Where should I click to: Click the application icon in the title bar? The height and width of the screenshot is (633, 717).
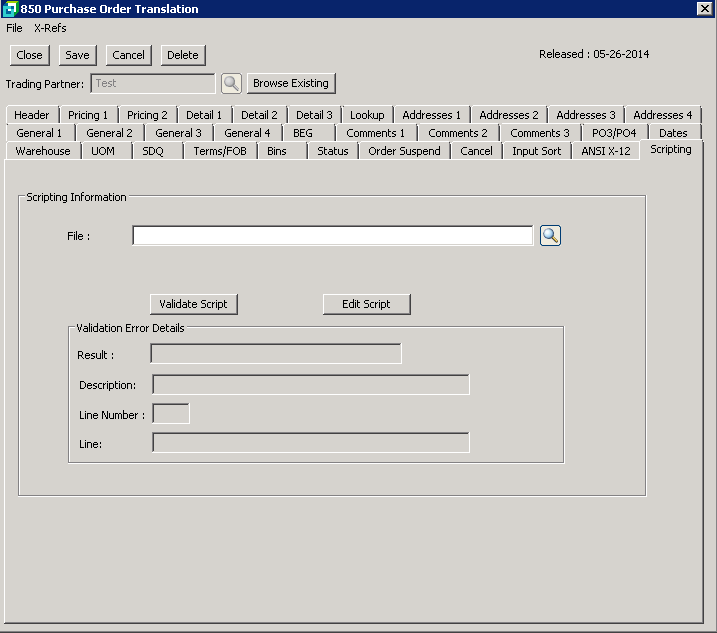(x=10, y=9)
